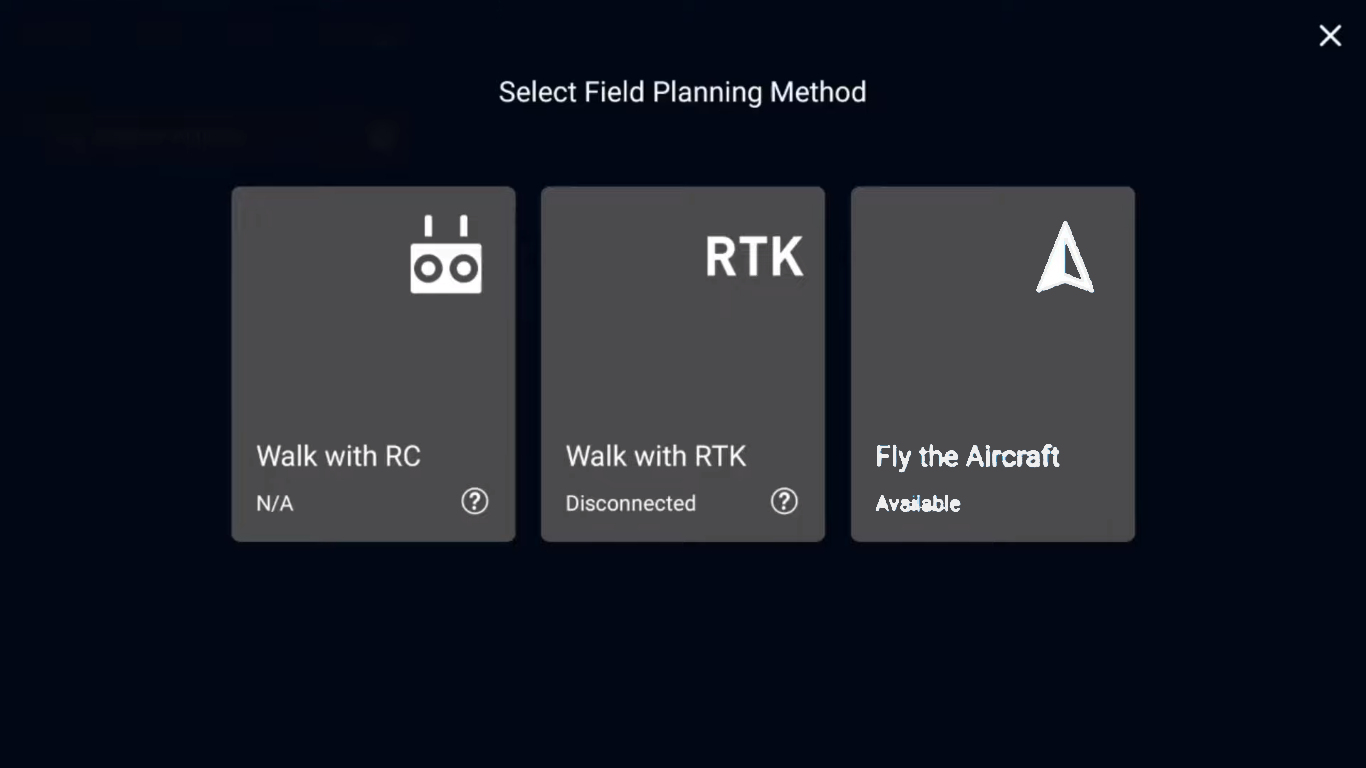Click the RTK logo icon
This screenshot has width=1366, height=768.
coord(754,257)
